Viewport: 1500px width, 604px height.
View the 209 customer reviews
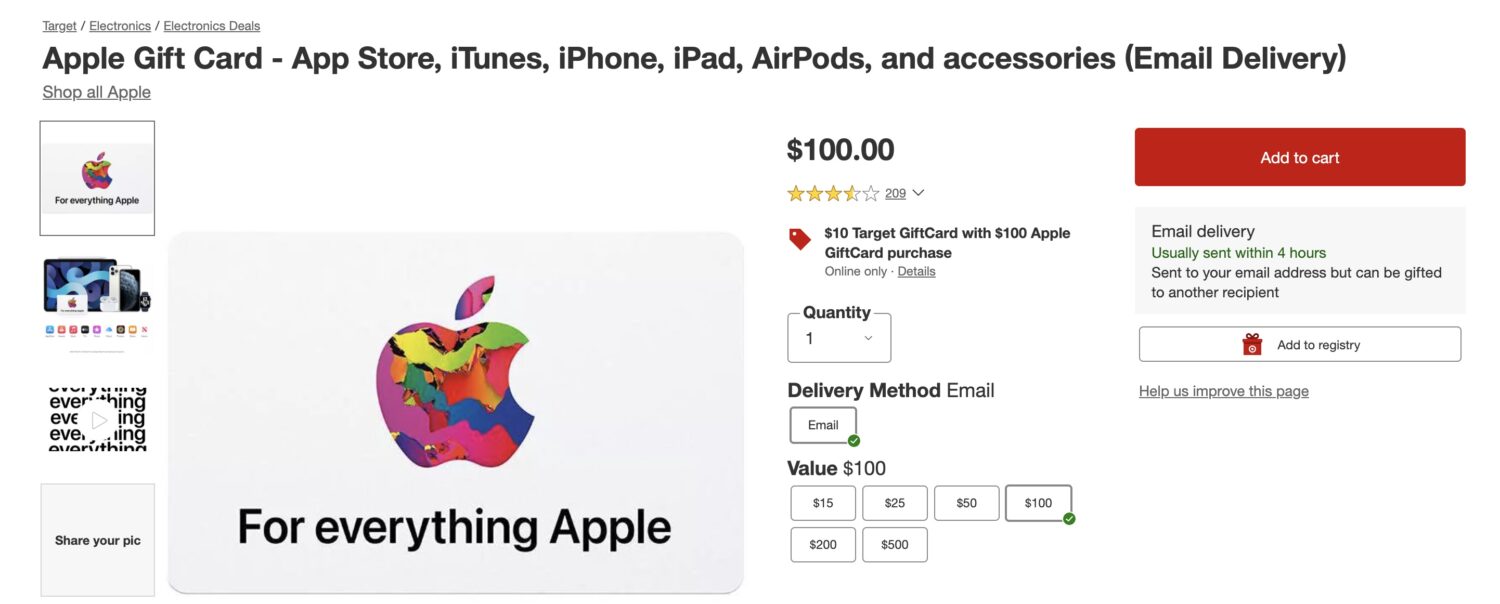click(894, 192)
